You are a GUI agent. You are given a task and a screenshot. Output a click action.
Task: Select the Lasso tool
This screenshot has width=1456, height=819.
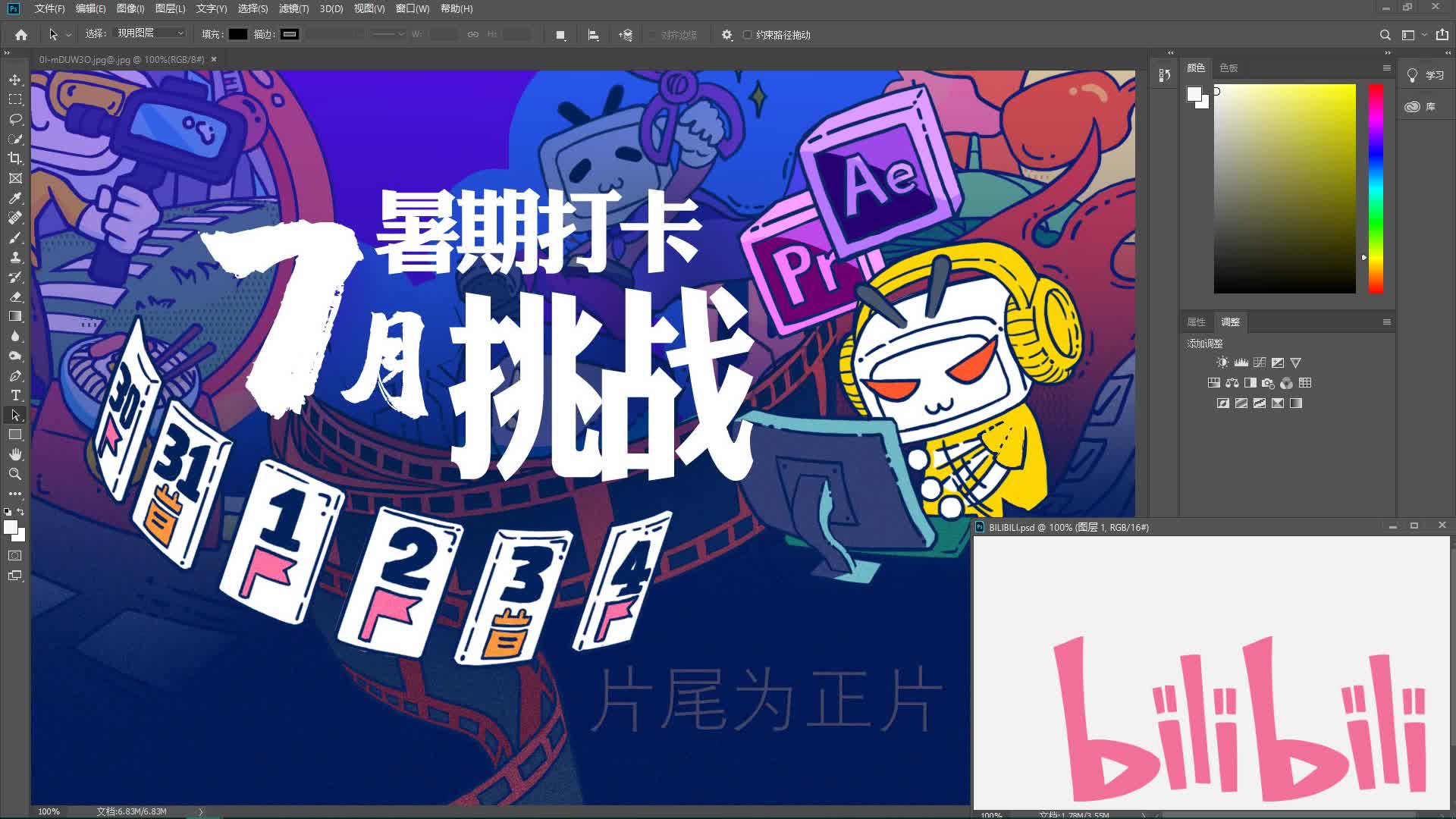coord(15,119)
